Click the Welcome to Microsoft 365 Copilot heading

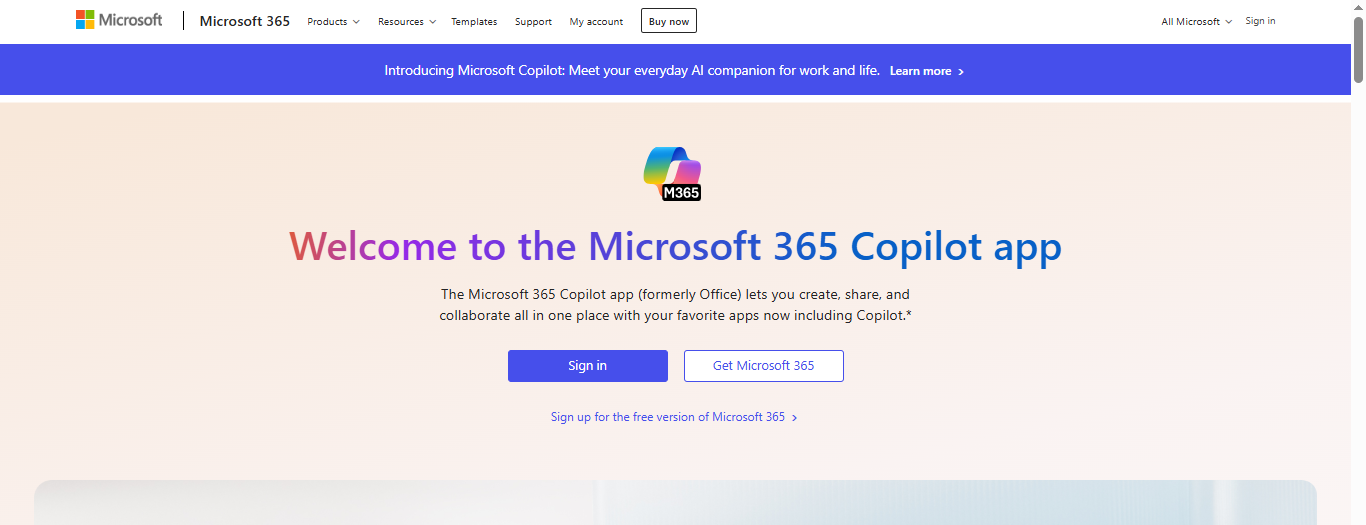click(676, 246)
